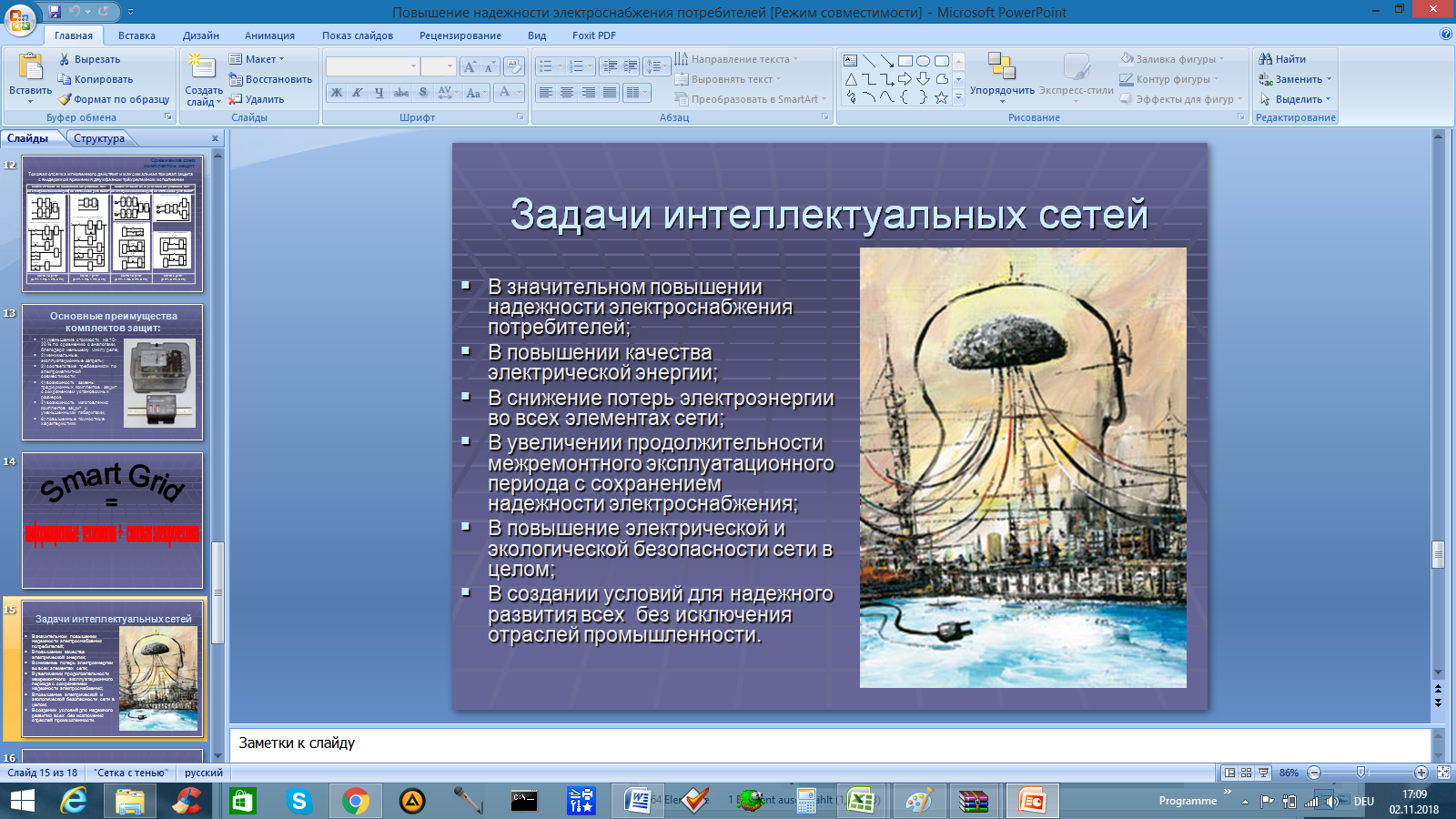Select slide 14 Smart Grid thumbnail
The width and height of the screenshot is (1456, 819).
(113, 521)
